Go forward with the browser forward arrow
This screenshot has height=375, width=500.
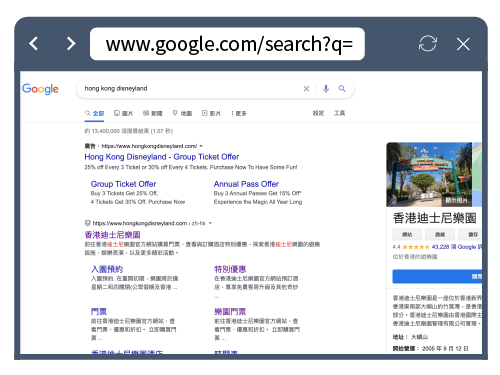(71, 44)
